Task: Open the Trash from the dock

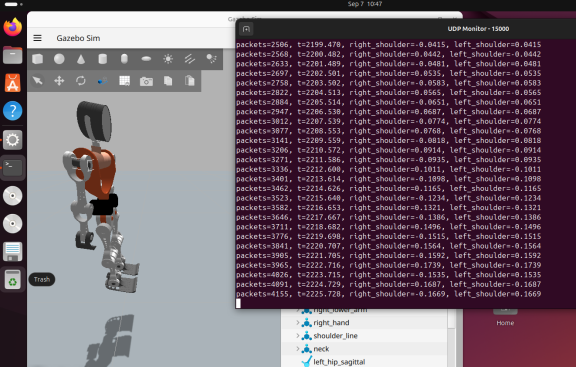Action: coord(13,280)
